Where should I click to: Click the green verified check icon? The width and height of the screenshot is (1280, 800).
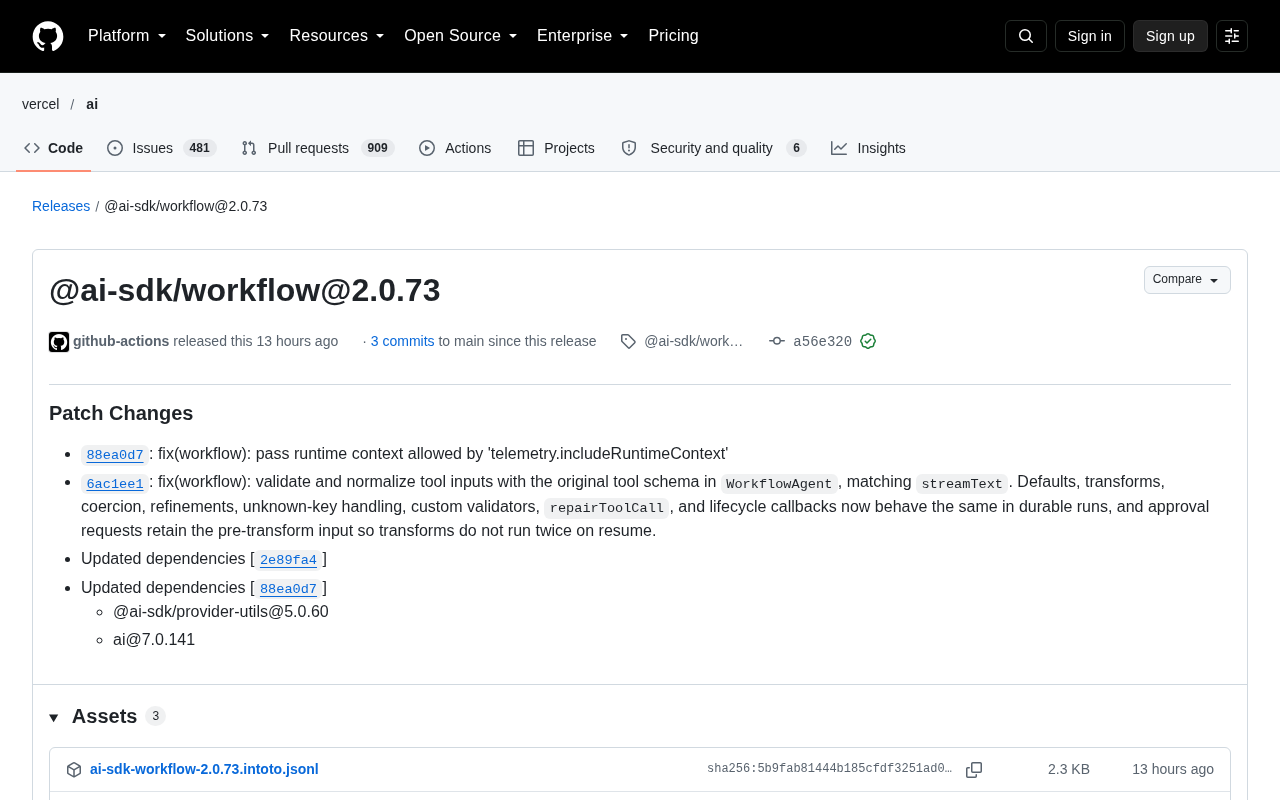(868, 341)
